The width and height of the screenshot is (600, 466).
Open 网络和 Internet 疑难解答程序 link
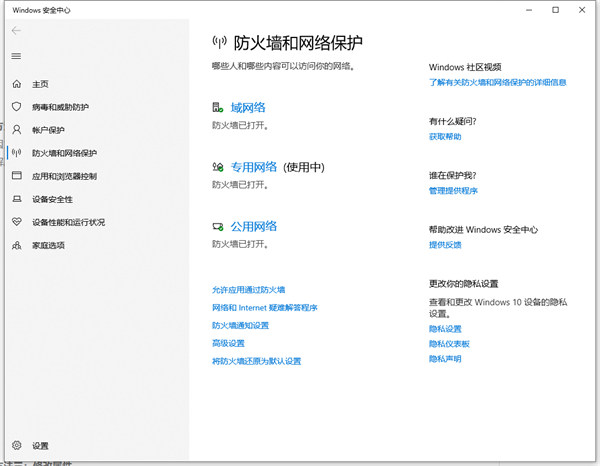(265, 308)
